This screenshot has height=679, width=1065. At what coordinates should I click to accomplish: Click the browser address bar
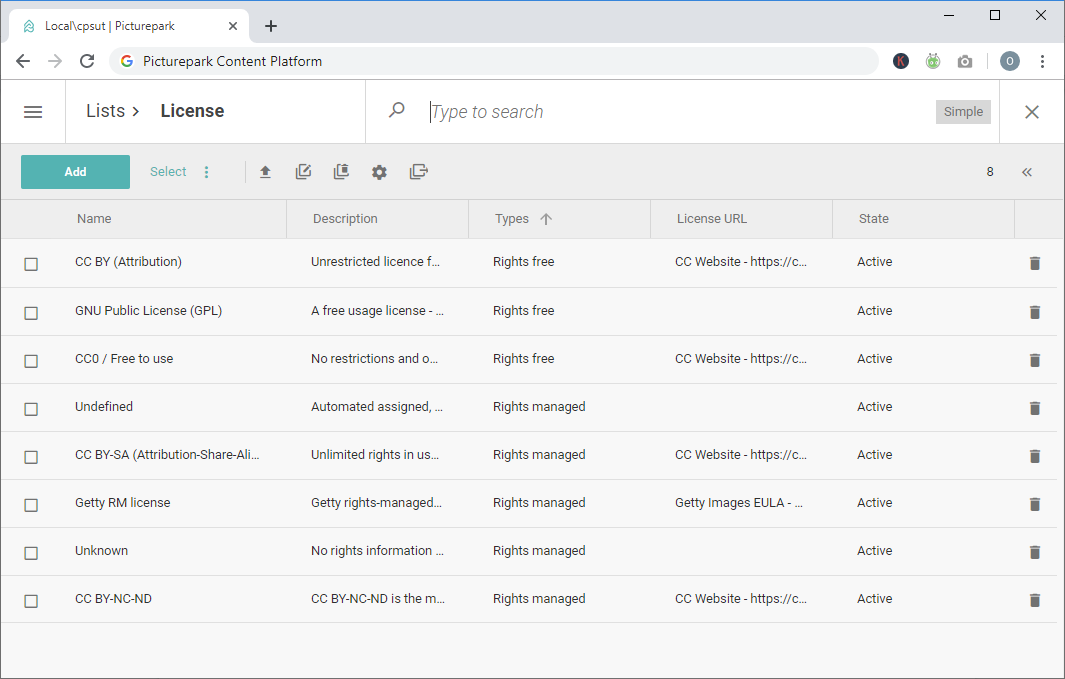(x=494, y=61)
